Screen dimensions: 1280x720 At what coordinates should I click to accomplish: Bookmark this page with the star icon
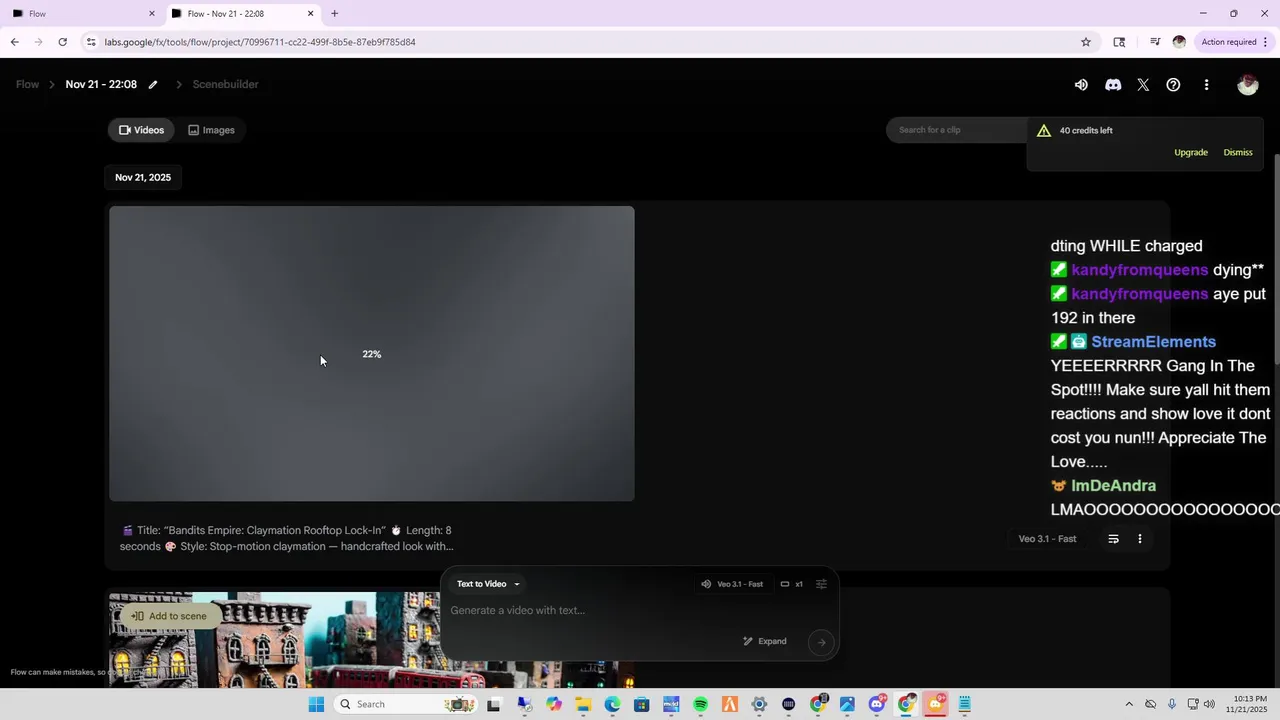pos(1086,42)
